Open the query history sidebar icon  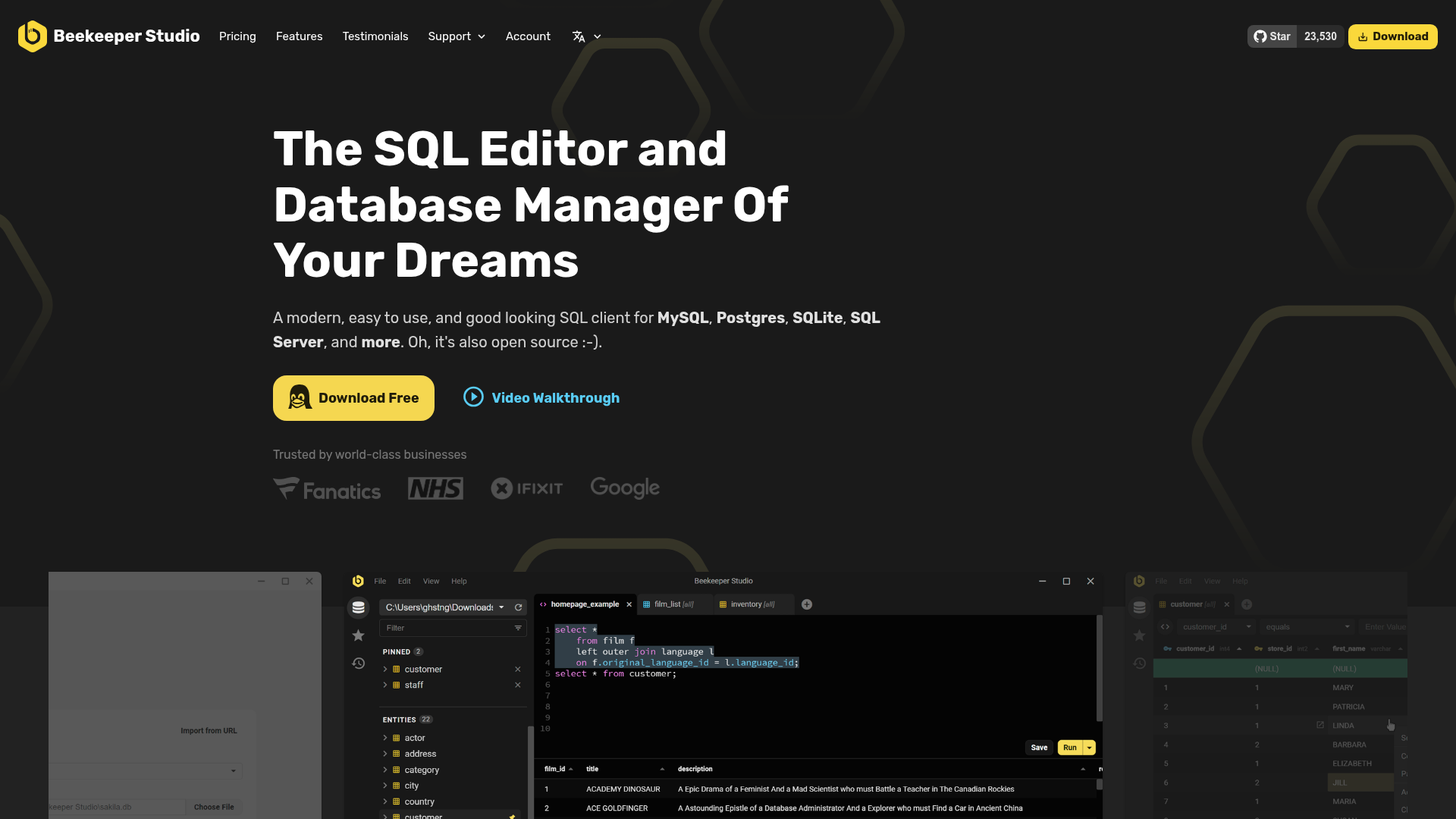pyautogui.click(x=359, y=664)
